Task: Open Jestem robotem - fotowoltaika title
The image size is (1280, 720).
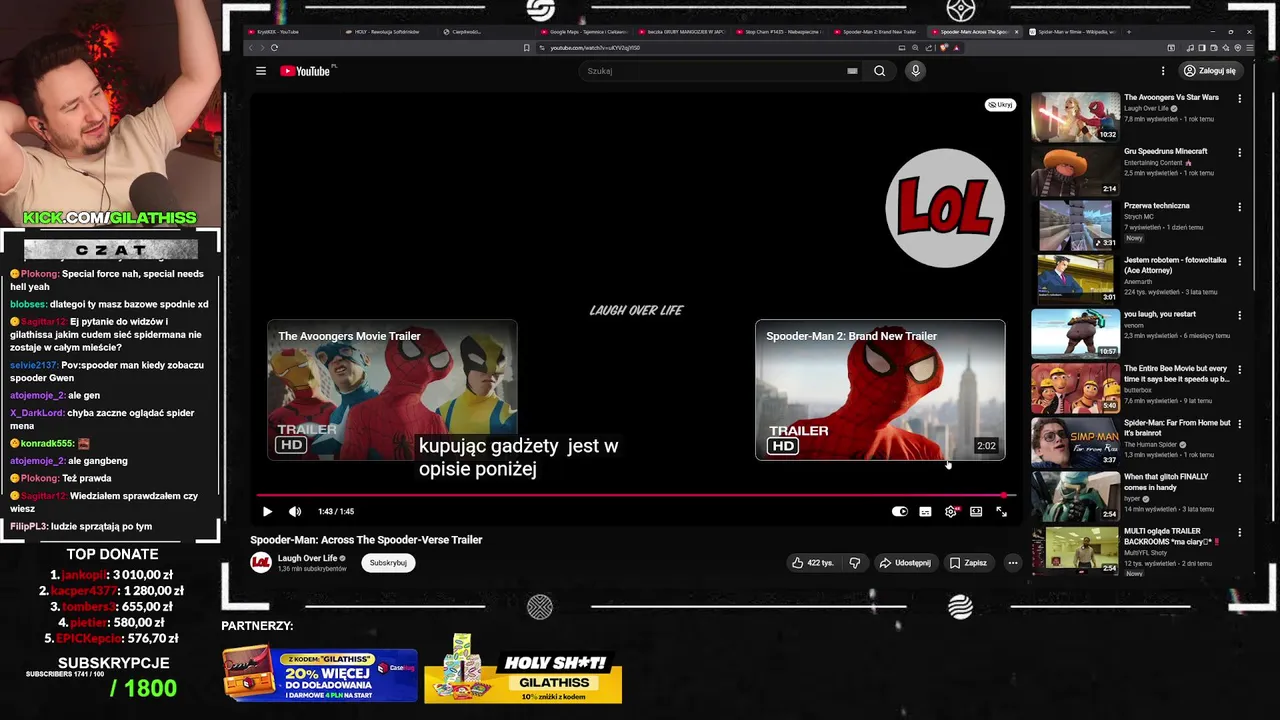Action: [x=1175, y=265]
